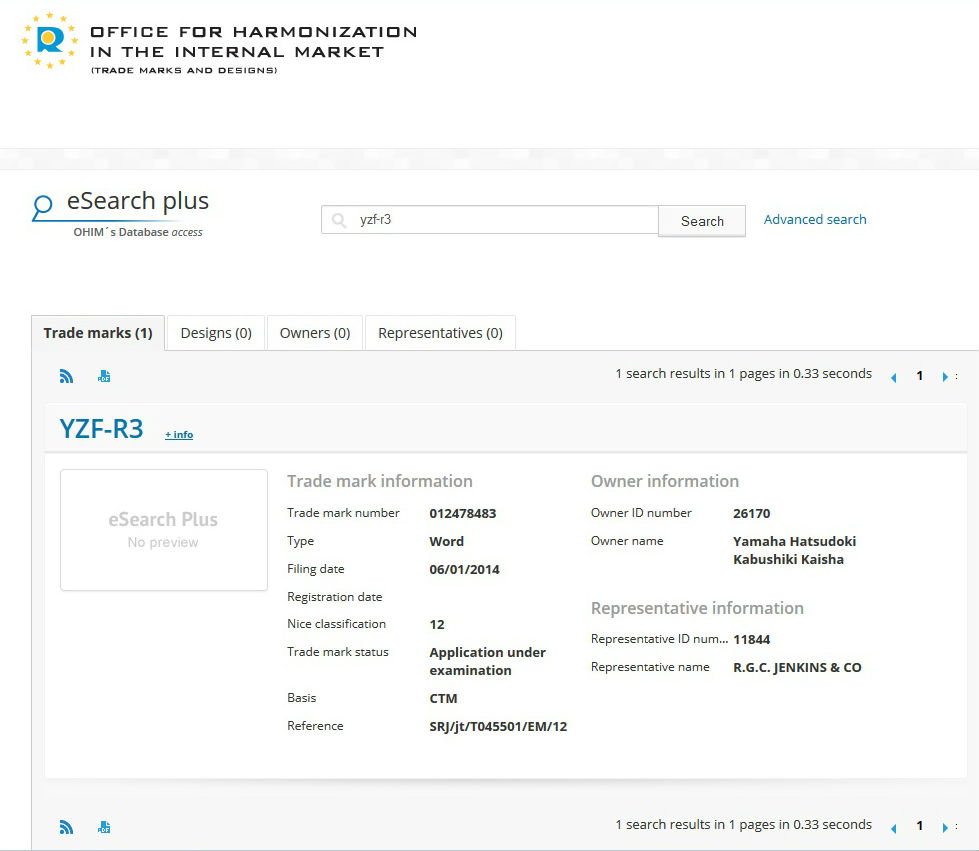
Task: Open the Advanced search link
Action: point(815,219)
